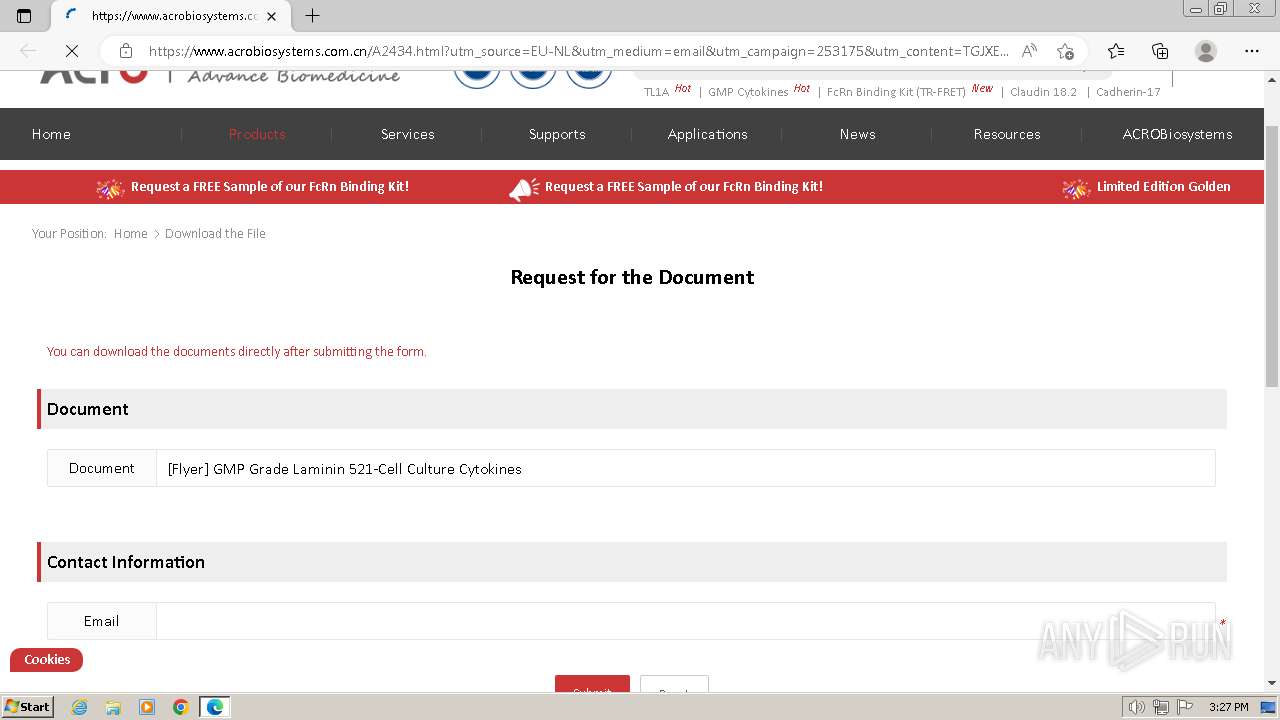
Task: Open Action Center flag in the tray
Action: [x=1184, y=707]
